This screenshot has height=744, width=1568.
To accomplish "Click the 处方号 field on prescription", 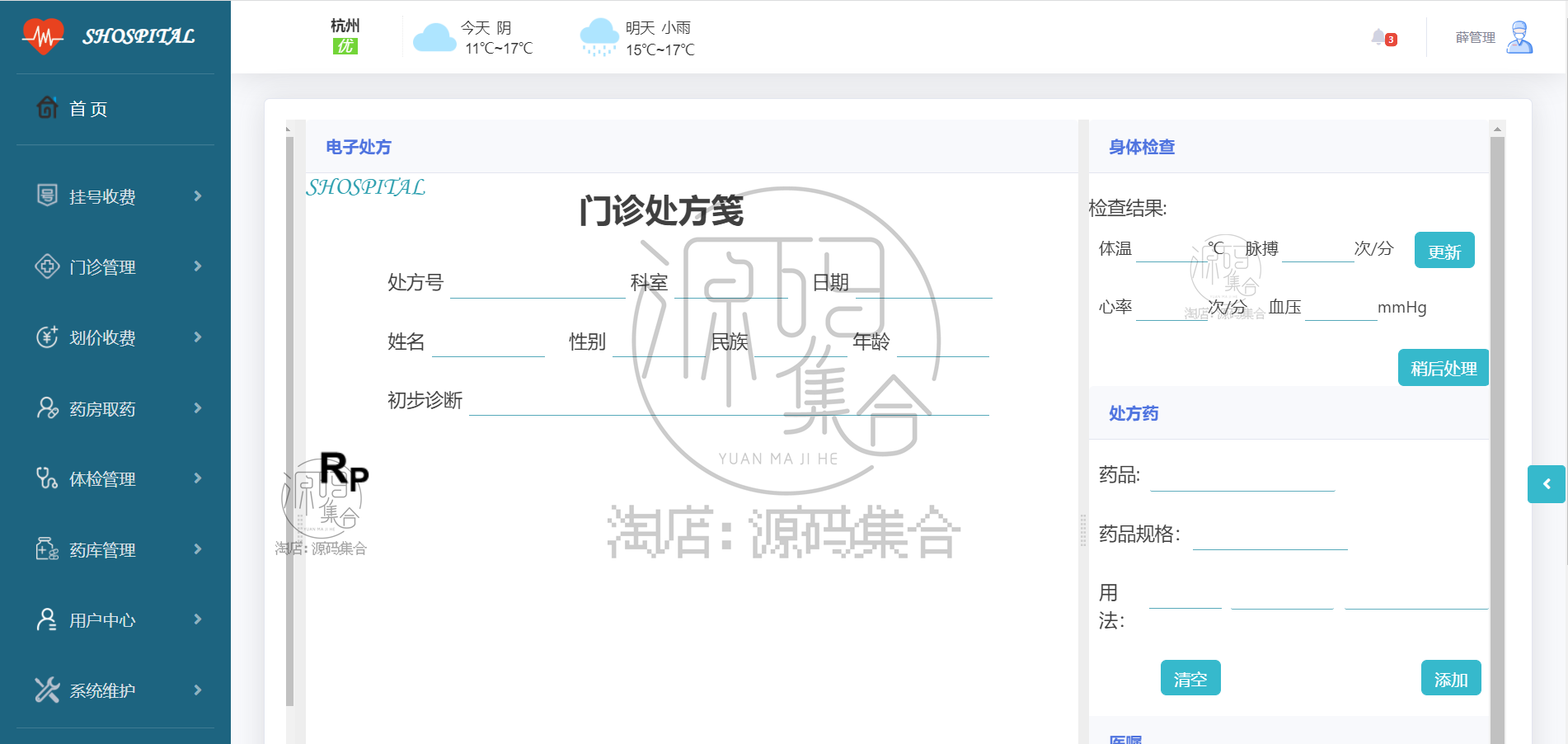I will tap(538, 284).
